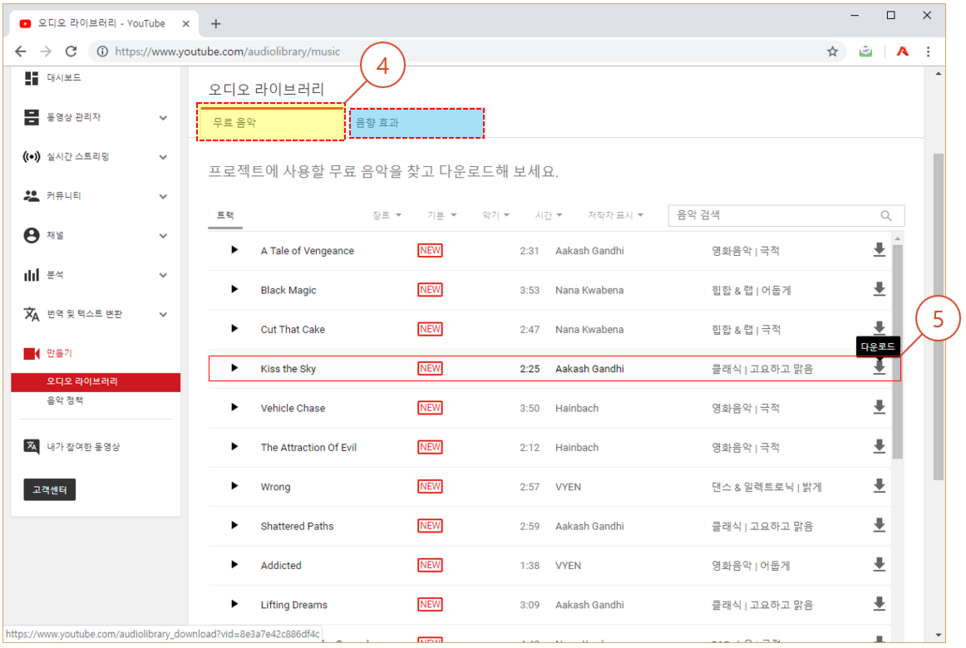966x648 pixels.
Task: Play the track Addicted
Action: (x=234, y=565)
